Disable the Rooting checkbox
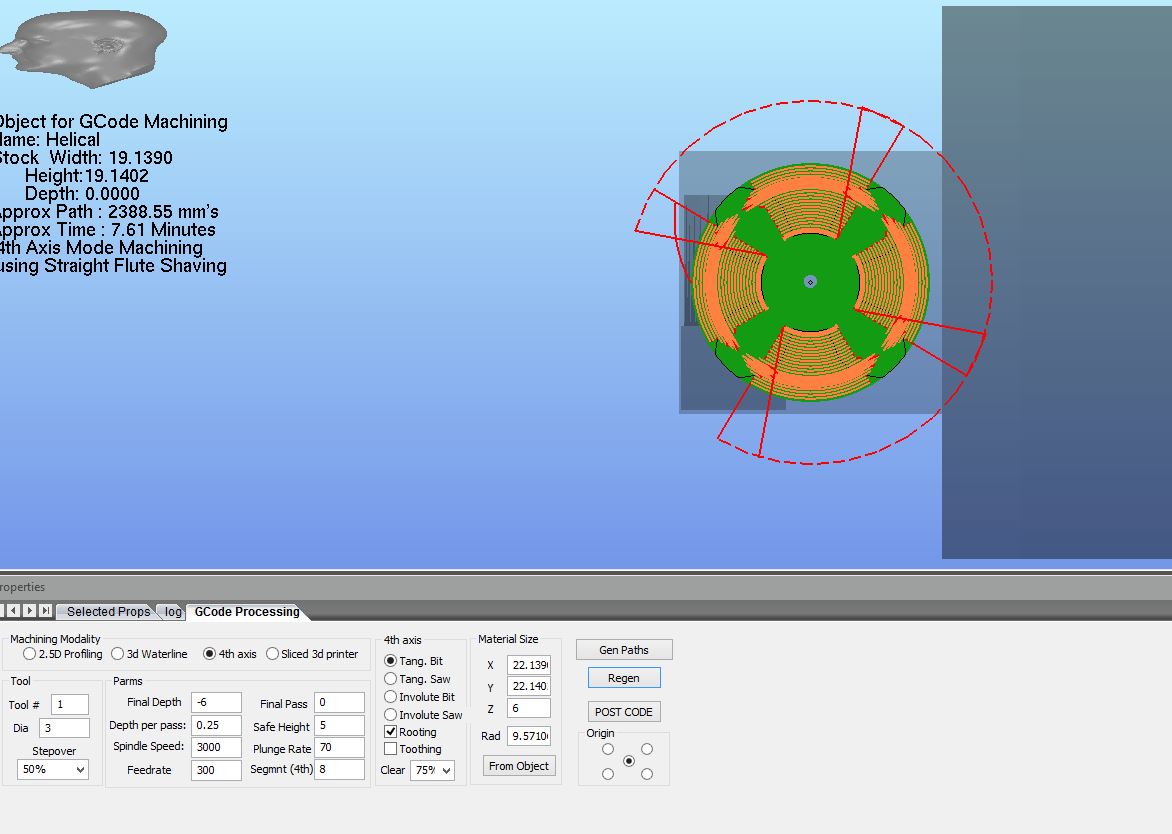This screenshot has width=1172, height=834. click(x=391, y=732)
